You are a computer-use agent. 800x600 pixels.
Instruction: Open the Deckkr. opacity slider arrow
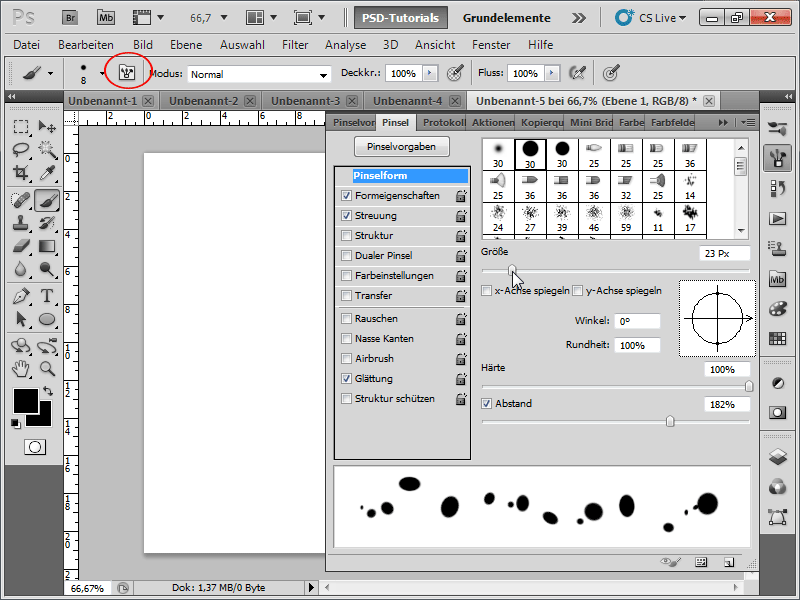coord(430,73)
